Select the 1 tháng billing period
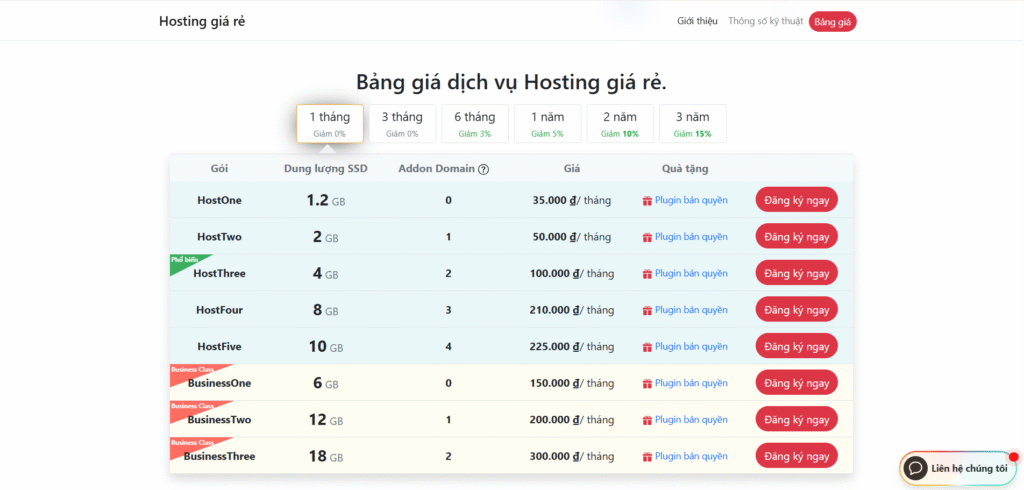1024x490 pixels. 329,124
